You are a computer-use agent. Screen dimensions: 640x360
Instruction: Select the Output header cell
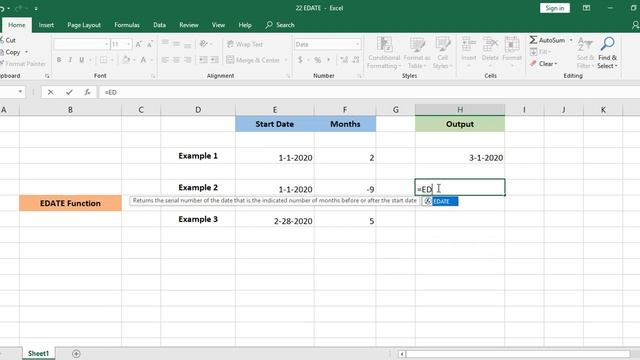point(460,124)
